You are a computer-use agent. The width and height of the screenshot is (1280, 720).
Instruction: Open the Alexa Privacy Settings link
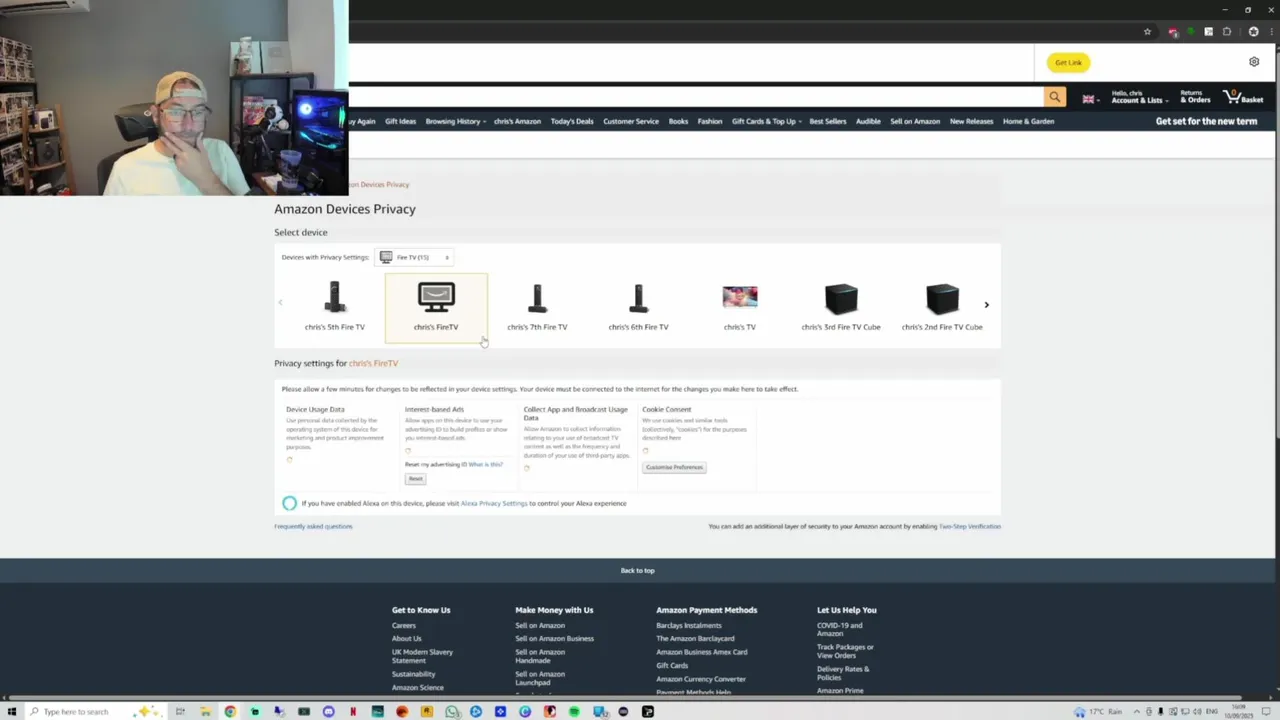pos(494,503)
